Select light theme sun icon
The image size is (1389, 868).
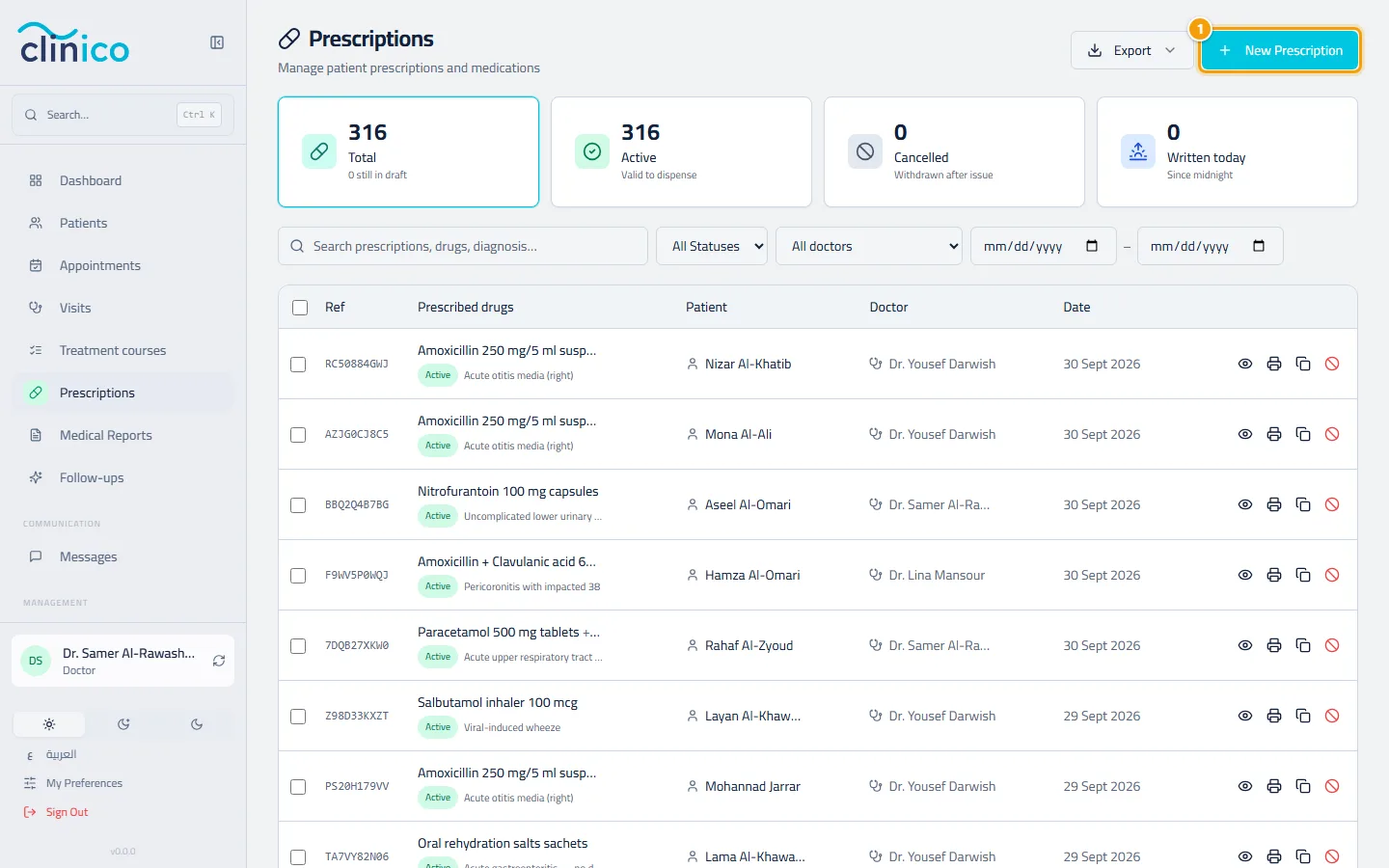point(49,724)
